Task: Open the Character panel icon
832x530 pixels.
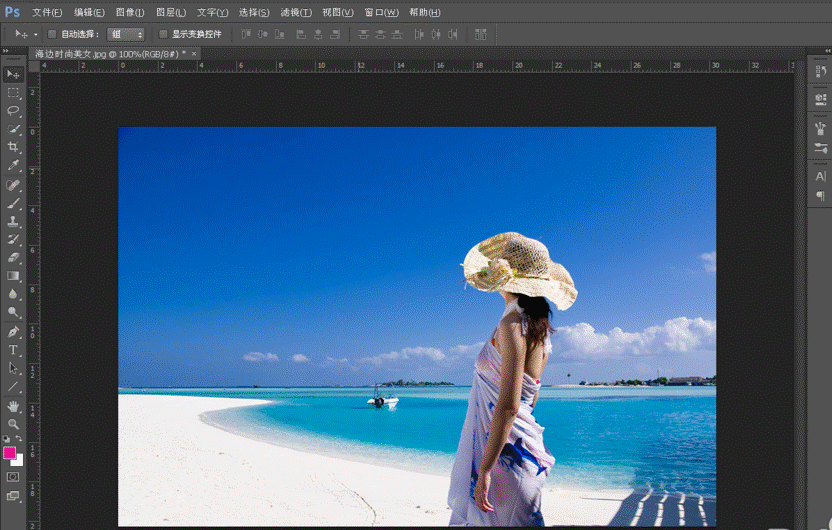Action: [821, 176]
